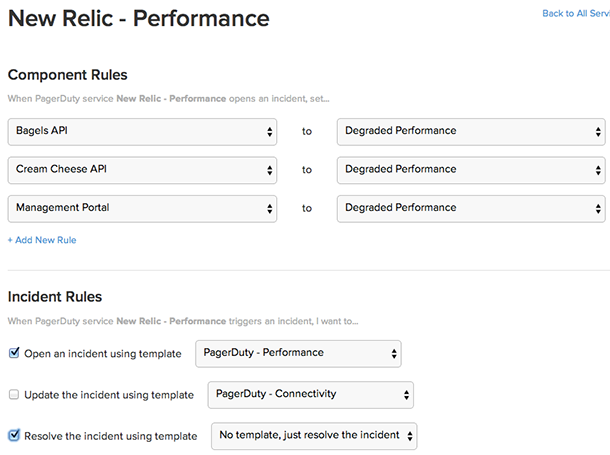Add a new component rule

42,240
